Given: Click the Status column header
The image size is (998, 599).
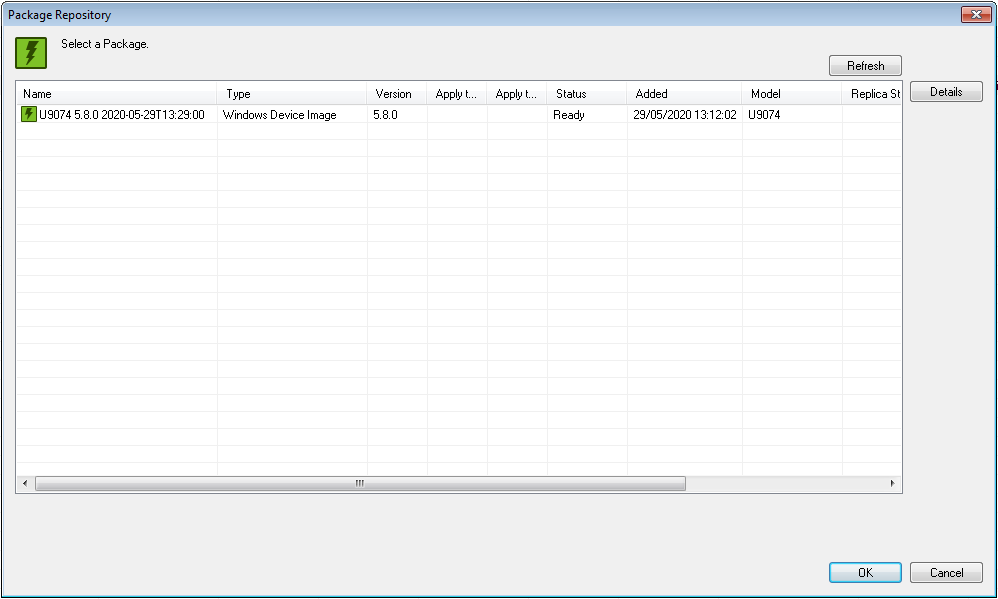Looking at the screenshot, I should 587,94.
